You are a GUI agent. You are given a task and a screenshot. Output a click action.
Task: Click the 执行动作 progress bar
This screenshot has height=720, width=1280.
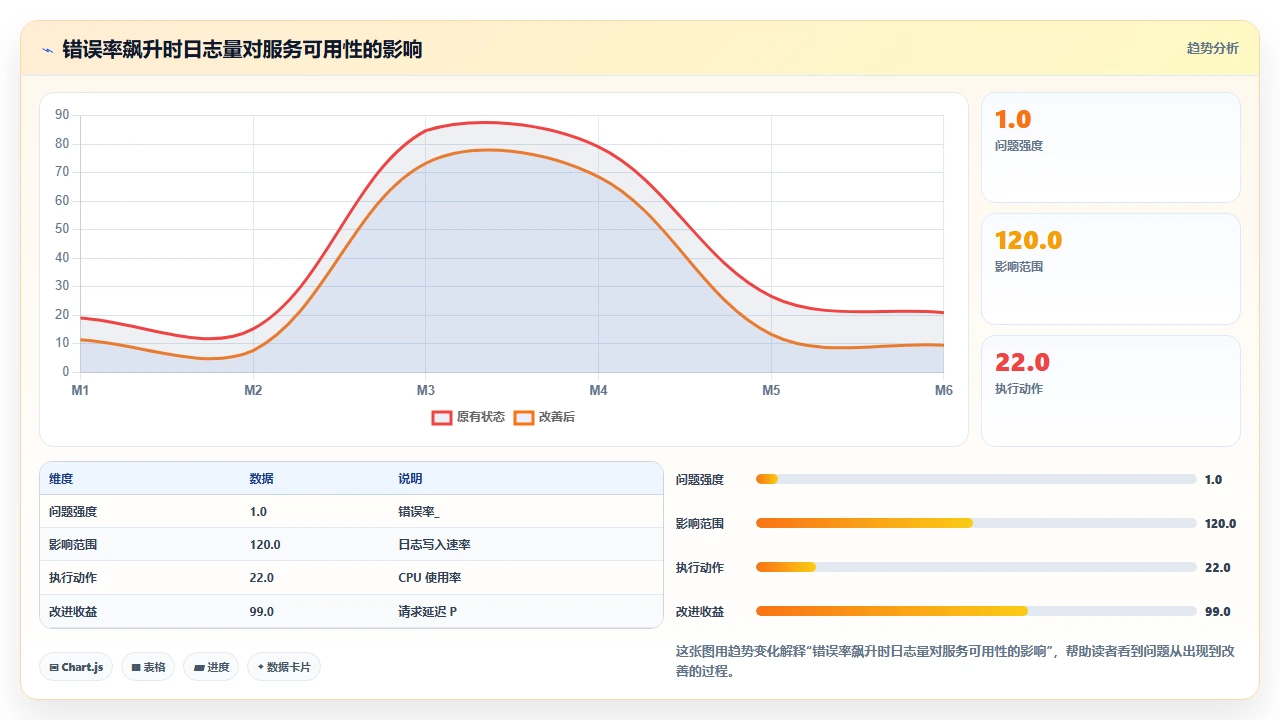[x=976, y=567]
